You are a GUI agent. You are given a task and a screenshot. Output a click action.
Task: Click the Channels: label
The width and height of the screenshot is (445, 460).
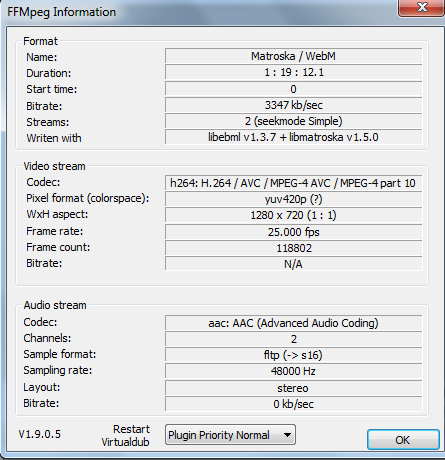tap(47, 338)
